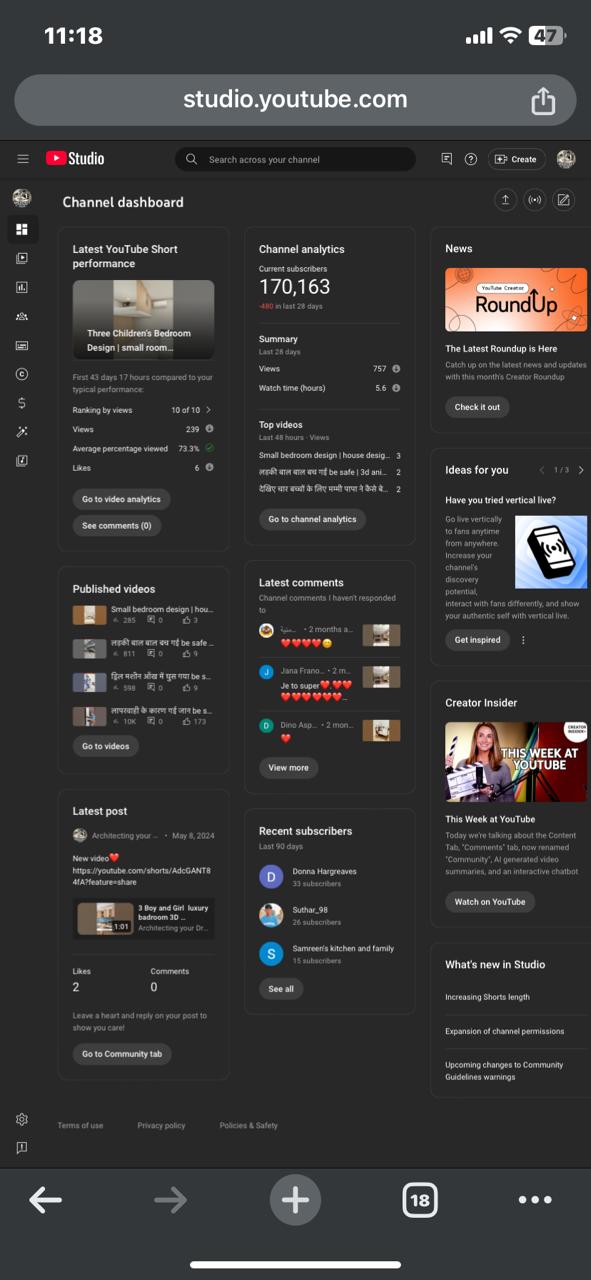Image resolution: width=591 pixels, height=1280 pixels.
Task: Go to next idea with right chevron
Action: pos(581,470)
